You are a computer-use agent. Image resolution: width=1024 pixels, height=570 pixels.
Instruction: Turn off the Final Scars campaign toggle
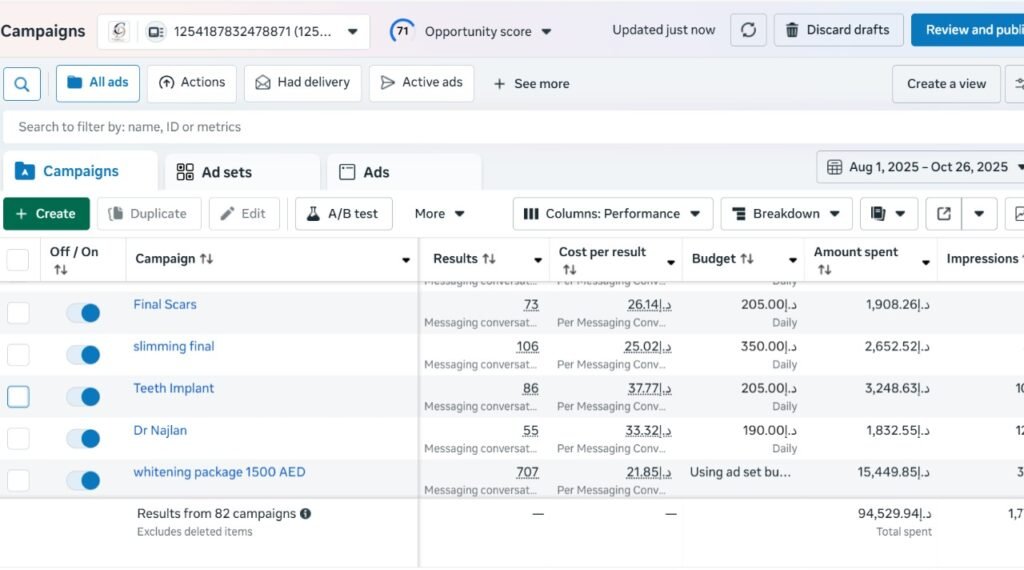83,313
